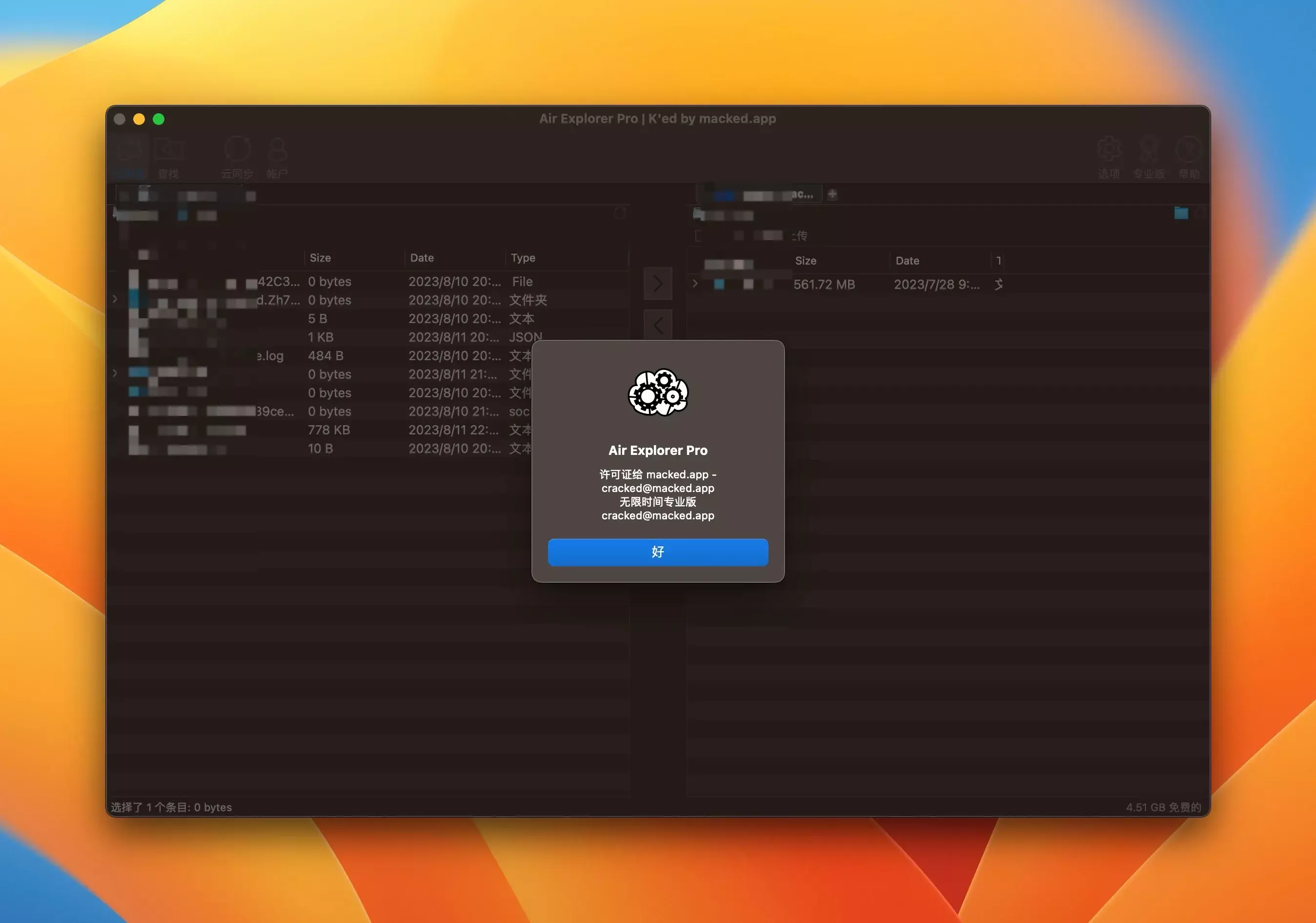Image resolution: width=1316 pixels, height=923 pixels.
Task: Sort left pane by Date column header
Action: click(422, 258)
